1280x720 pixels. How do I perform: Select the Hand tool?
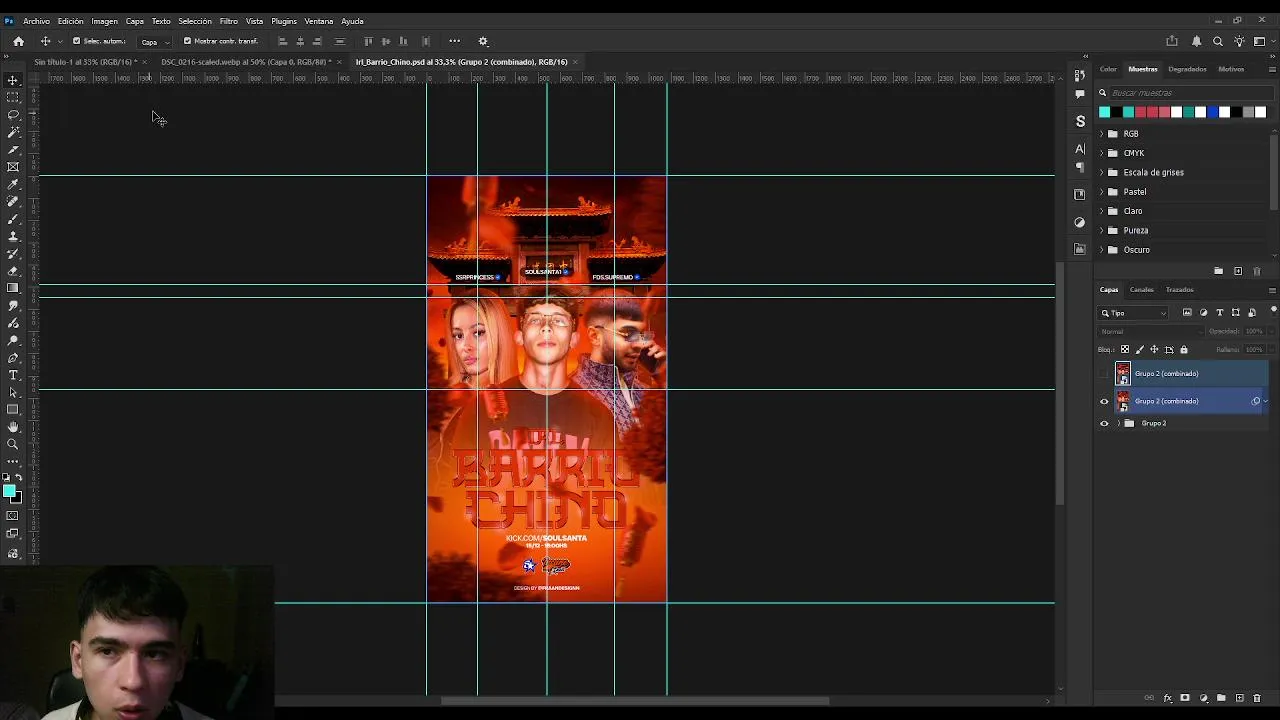13,427
